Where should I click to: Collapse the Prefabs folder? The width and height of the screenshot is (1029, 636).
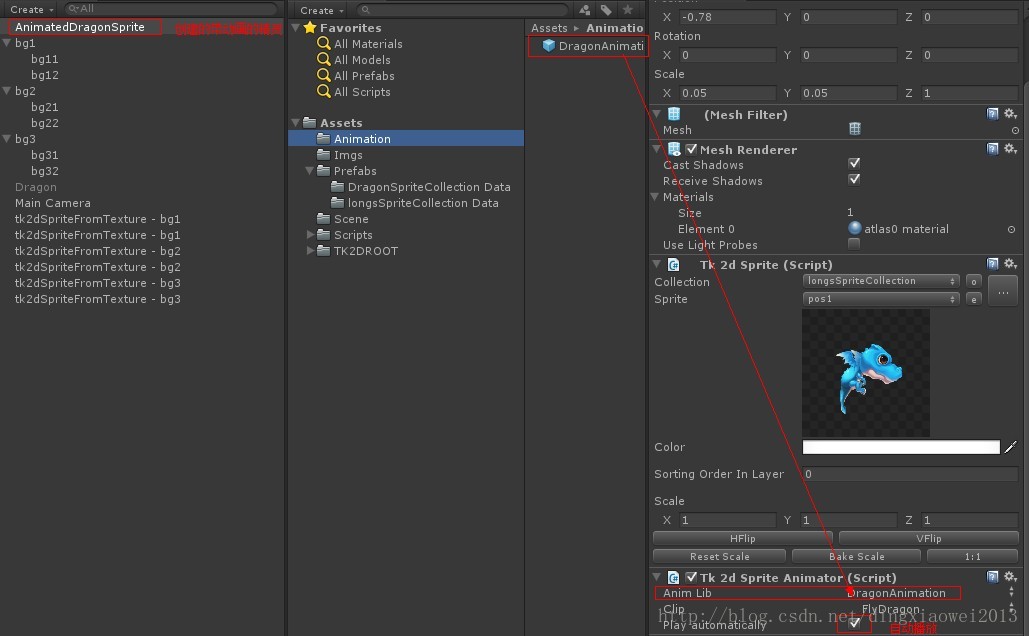(310, 171)
